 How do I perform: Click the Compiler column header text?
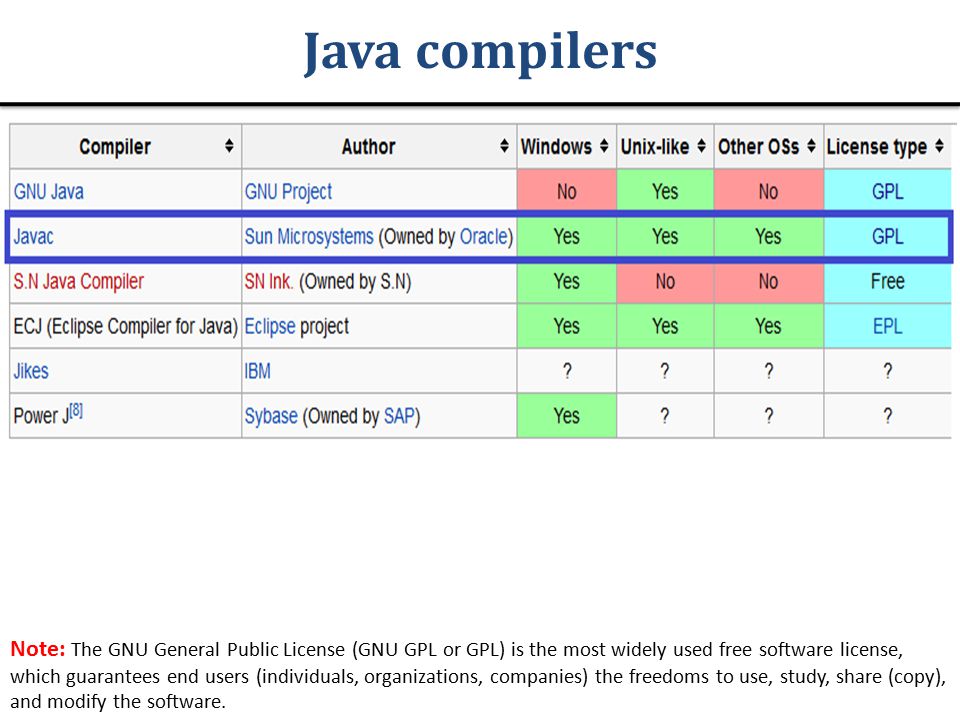114,147
